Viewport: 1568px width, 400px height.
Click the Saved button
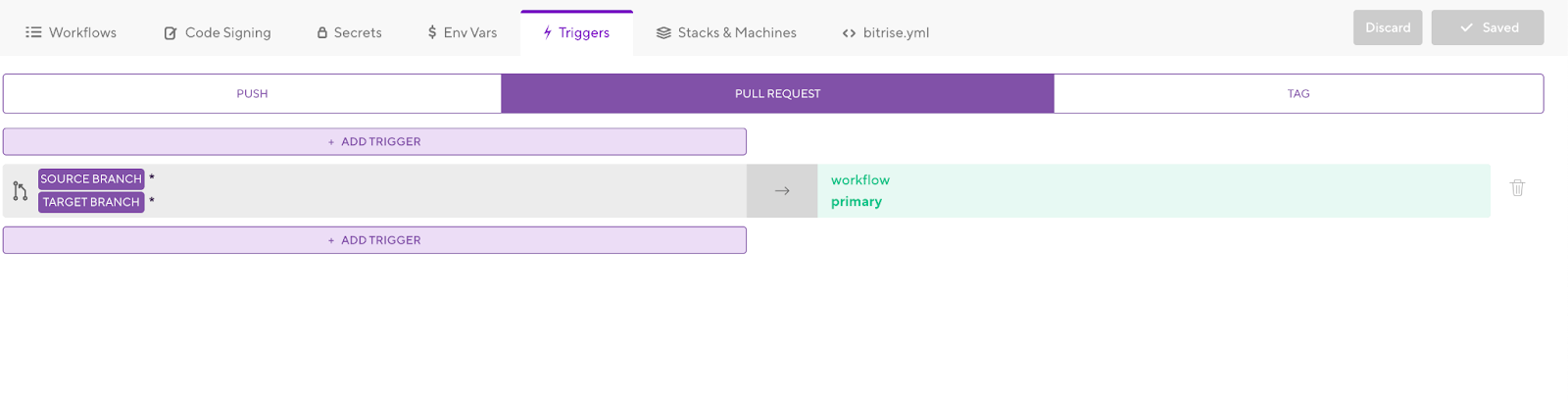coord(1488,27)
